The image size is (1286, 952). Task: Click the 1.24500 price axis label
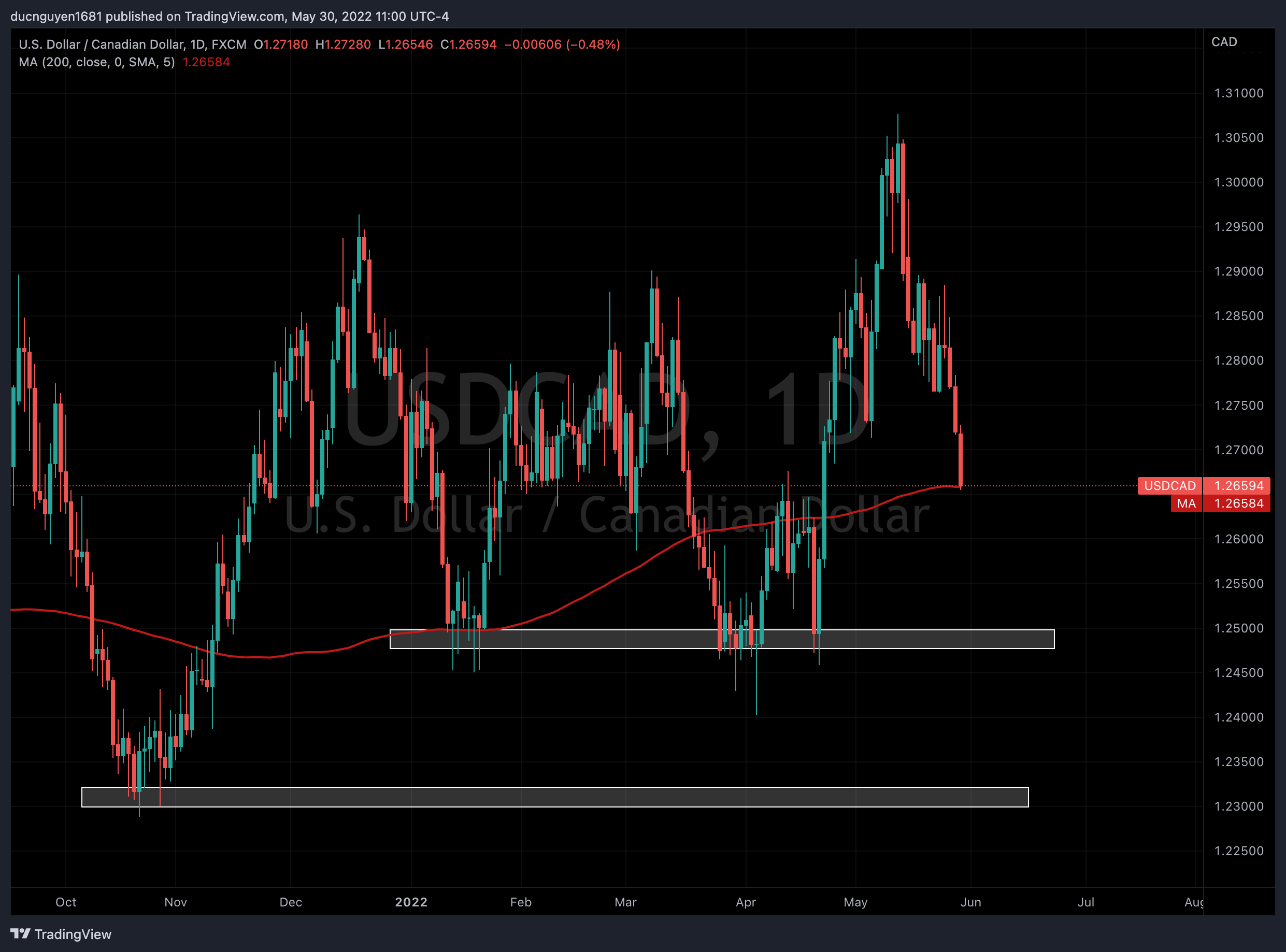(1239, 672)
